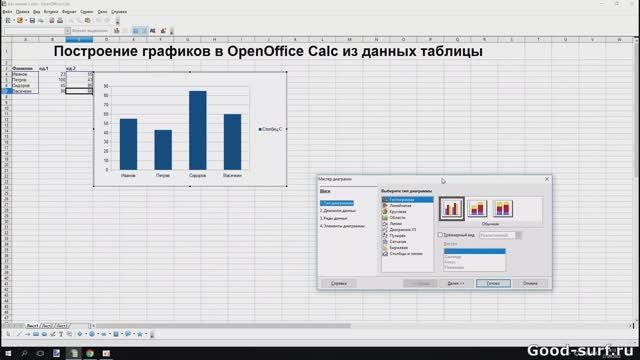Open the Формат menu
The image size is (640, 360).
(x=69, y=12)
